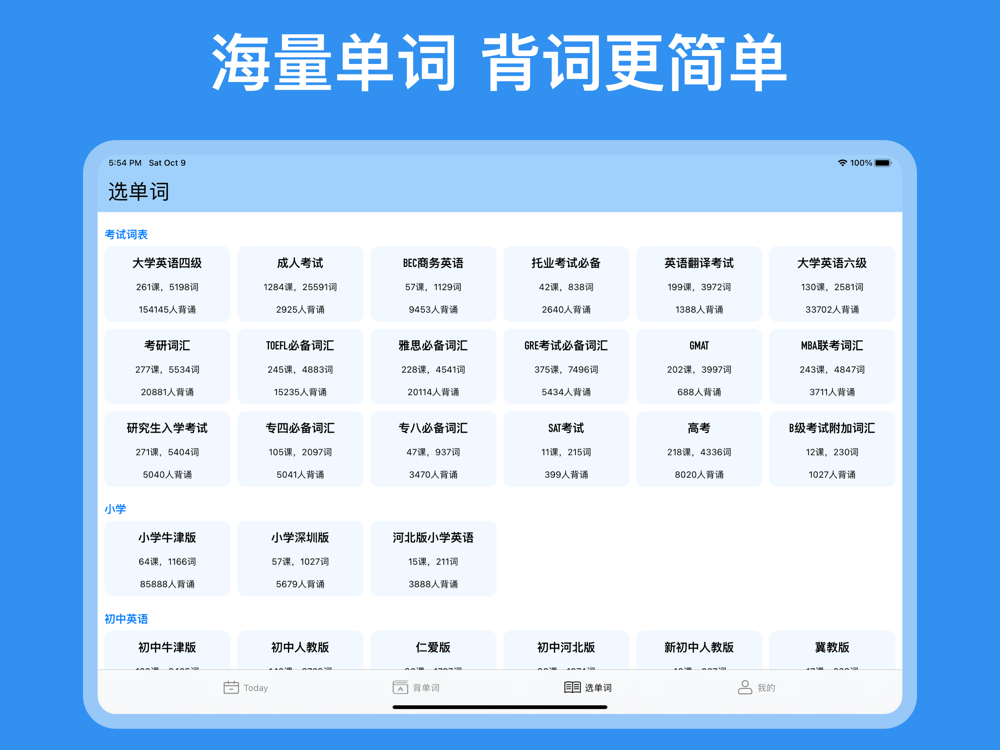Check the Wi-Fi status icon

coord(842,163)
